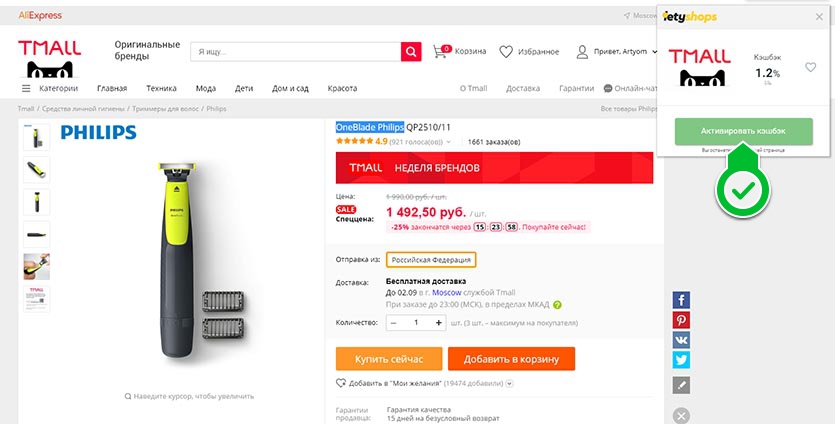835x424 pixels.
Task: Select Российская Федерация shipping origin option
Action: click(431, 260)
